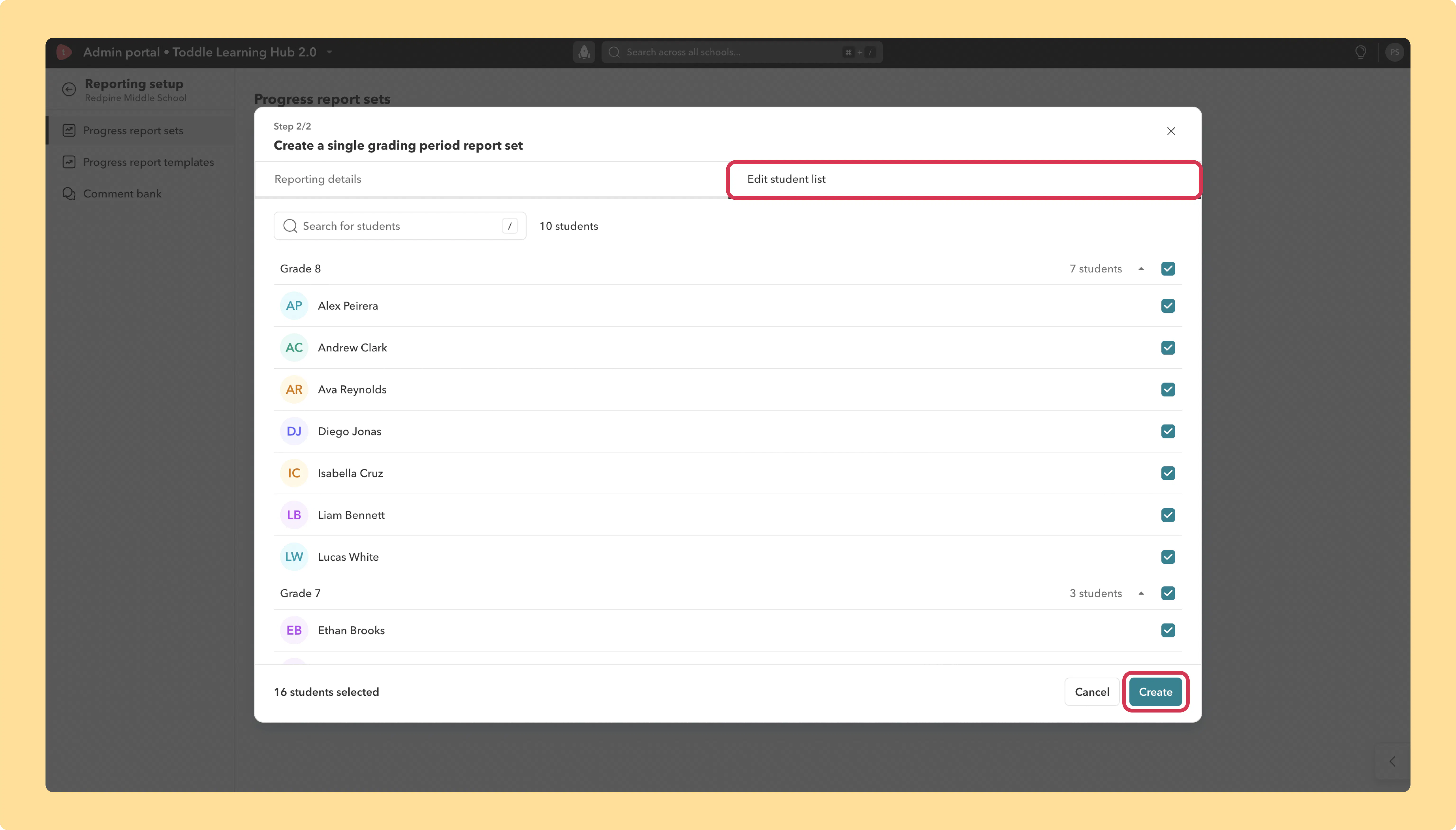Select the Lucas White name

[348, 557]
